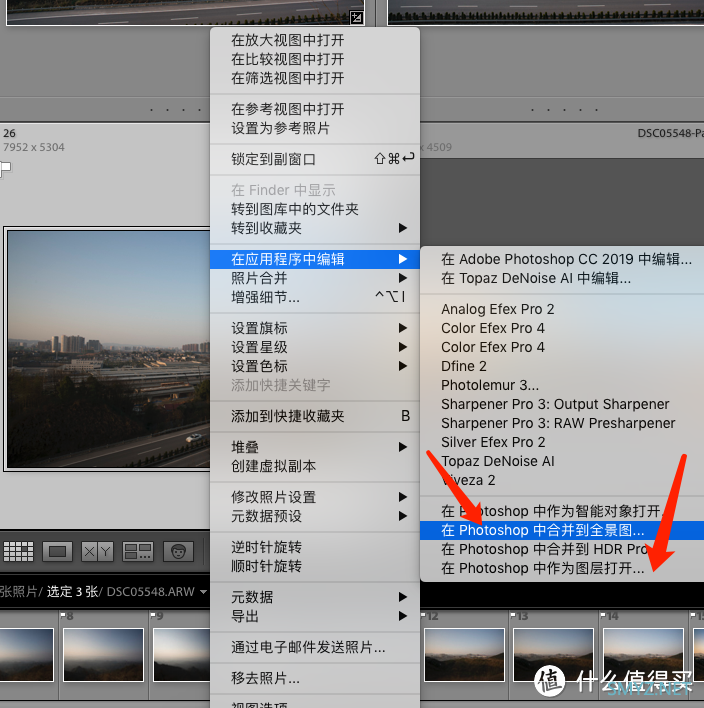Choose 设置为参考照片
Viewport: 704px width, 708px height.
tap(315, 128)
